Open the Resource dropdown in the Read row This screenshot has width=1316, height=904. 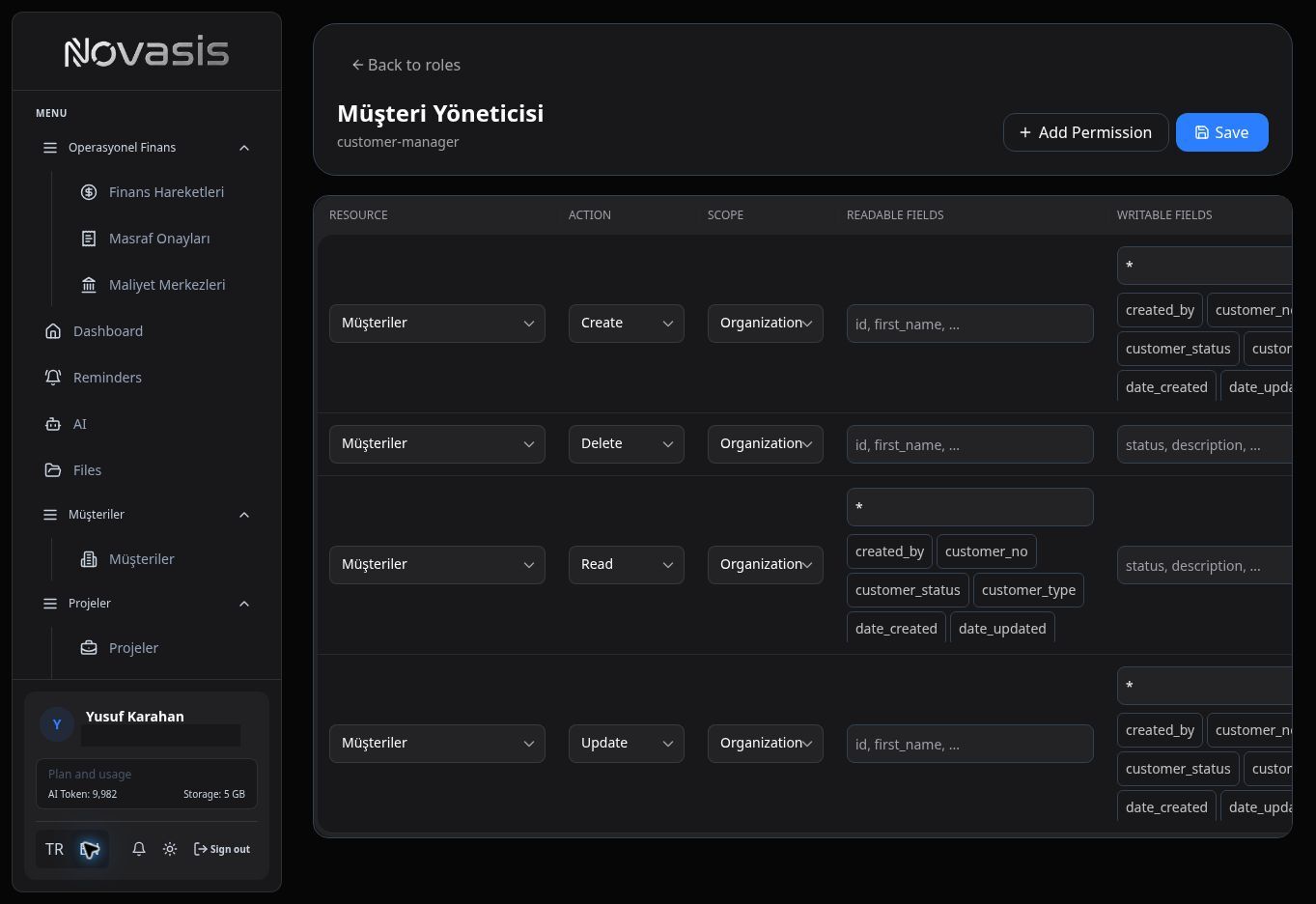(437, 565)
